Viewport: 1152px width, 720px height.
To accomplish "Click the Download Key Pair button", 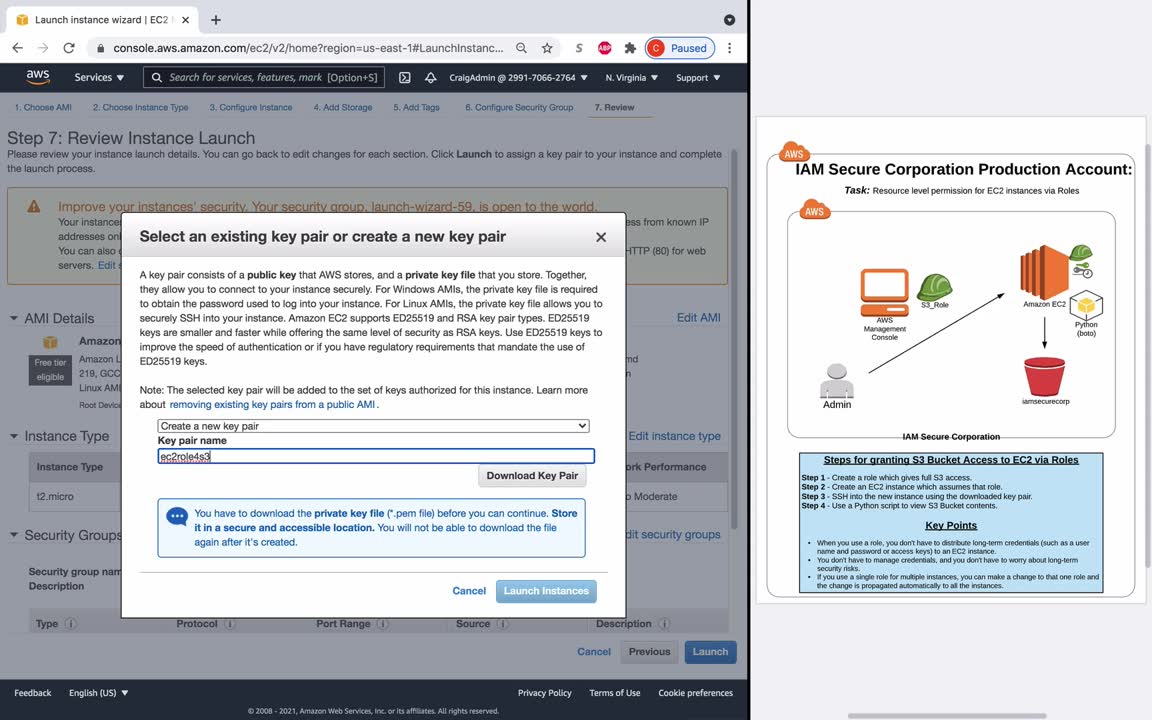I will coord(532,476).
